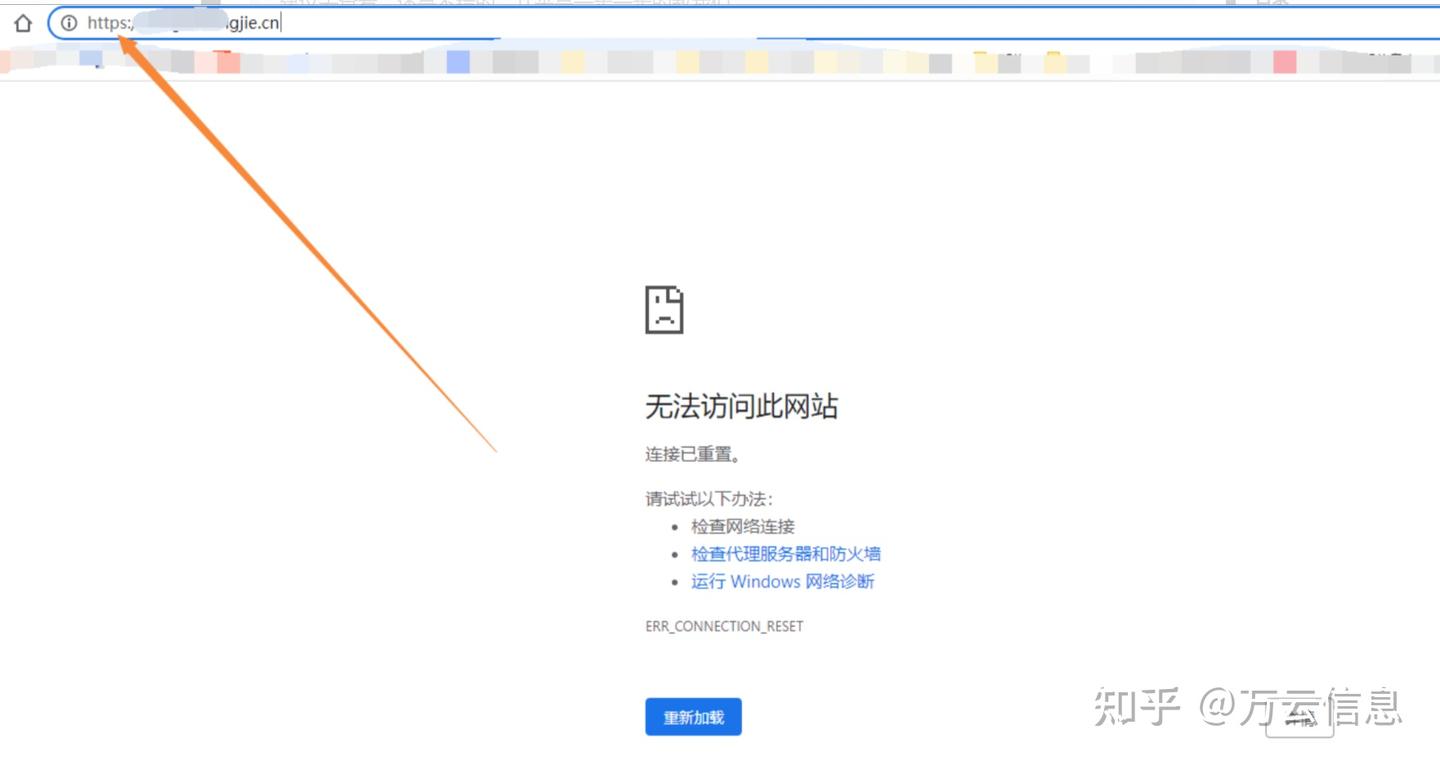
Task: Click the 无法访问此网站 heading
Action: (x=742, y=406)
